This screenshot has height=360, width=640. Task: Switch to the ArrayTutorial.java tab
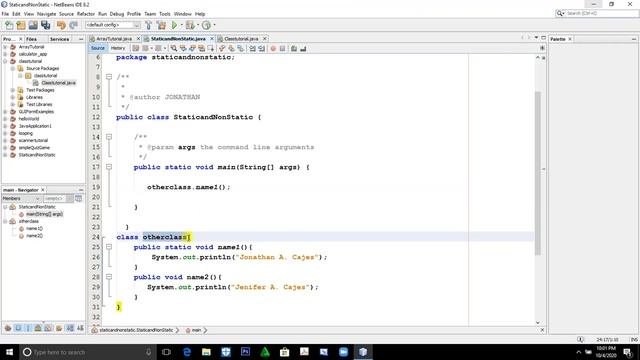click(x=113, y=39)
